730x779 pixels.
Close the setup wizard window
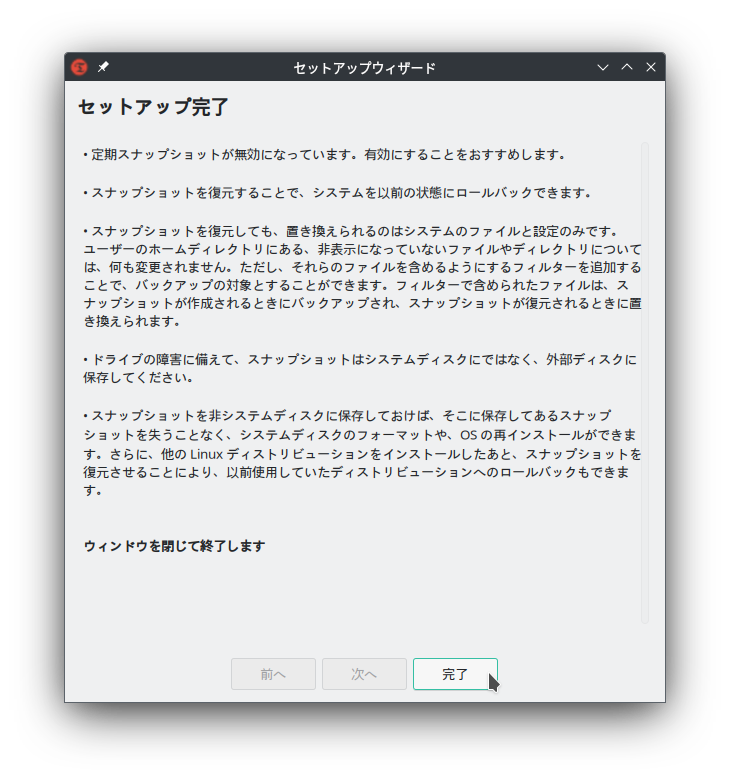tap(651, 67)
